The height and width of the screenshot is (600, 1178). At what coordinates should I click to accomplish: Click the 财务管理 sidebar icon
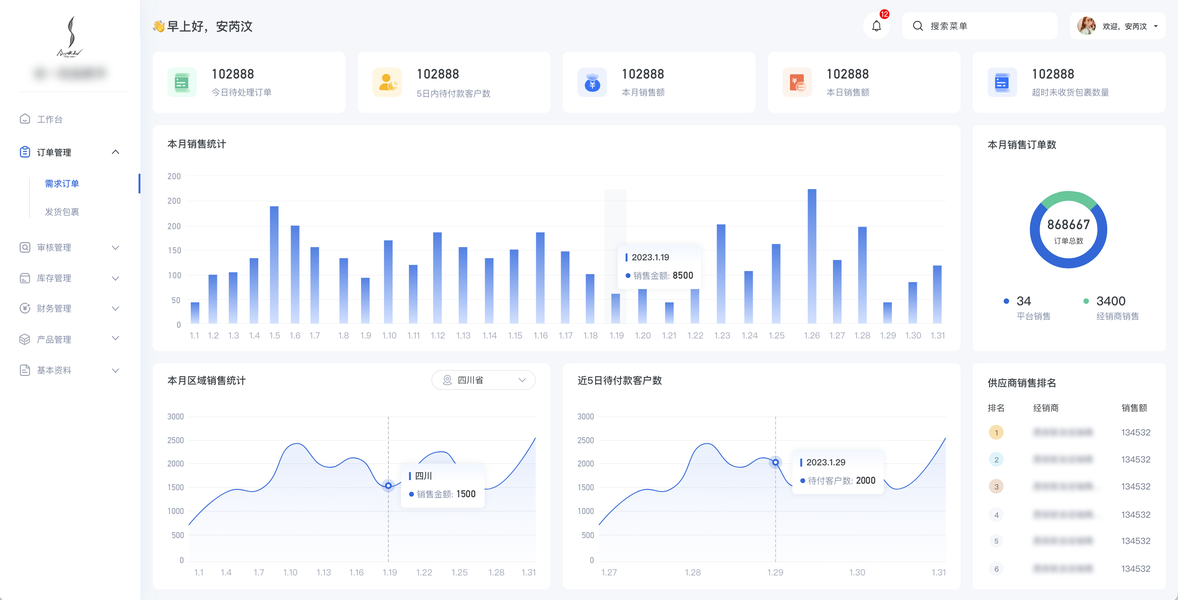(25, 309)
